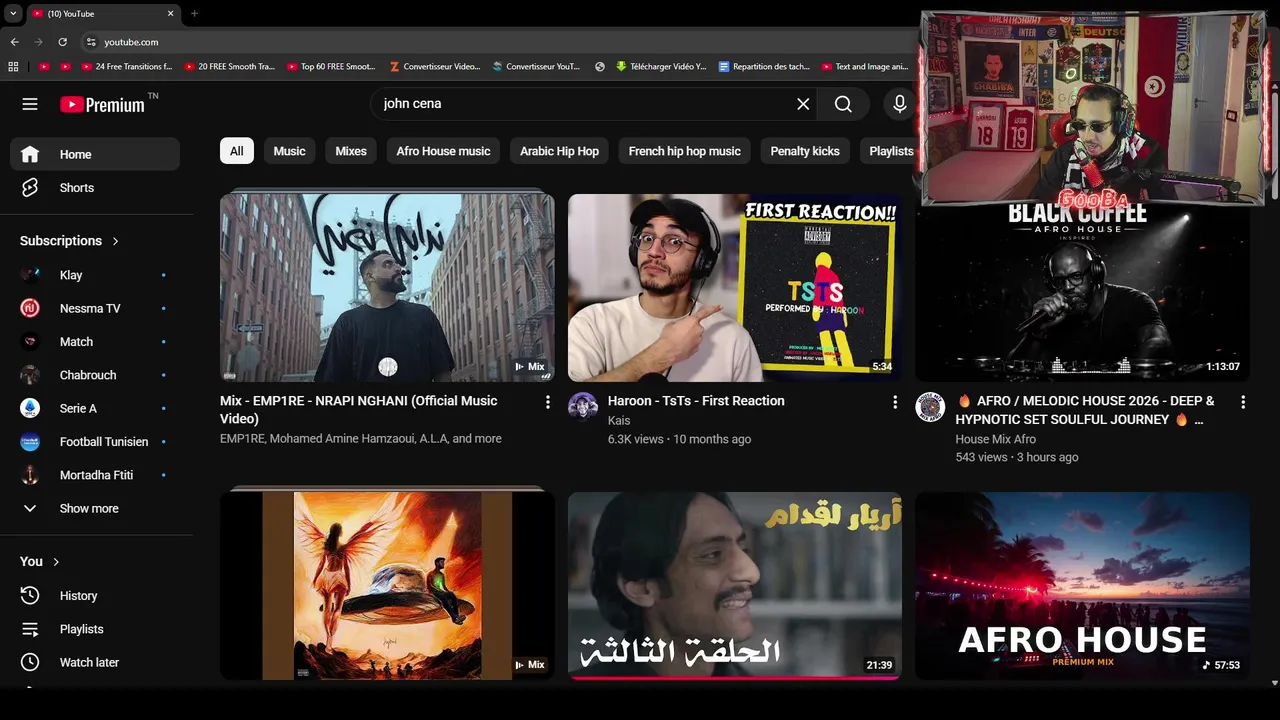This screenshot has width=1280, height=720.
Task: Switch to the (10) YouTube tab
Action: tap(100, 14)
